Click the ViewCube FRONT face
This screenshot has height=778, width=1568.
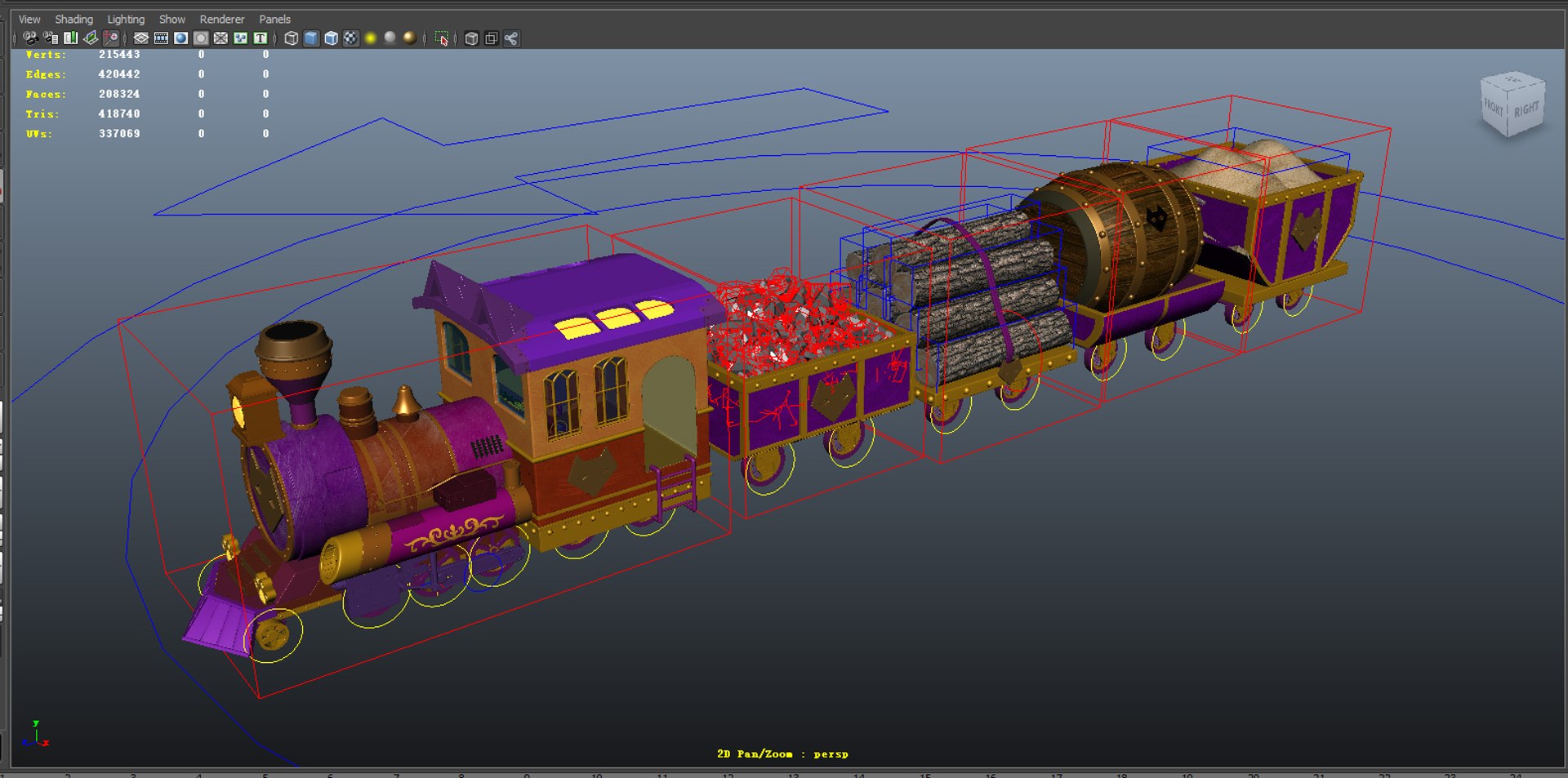point(1494,107)
